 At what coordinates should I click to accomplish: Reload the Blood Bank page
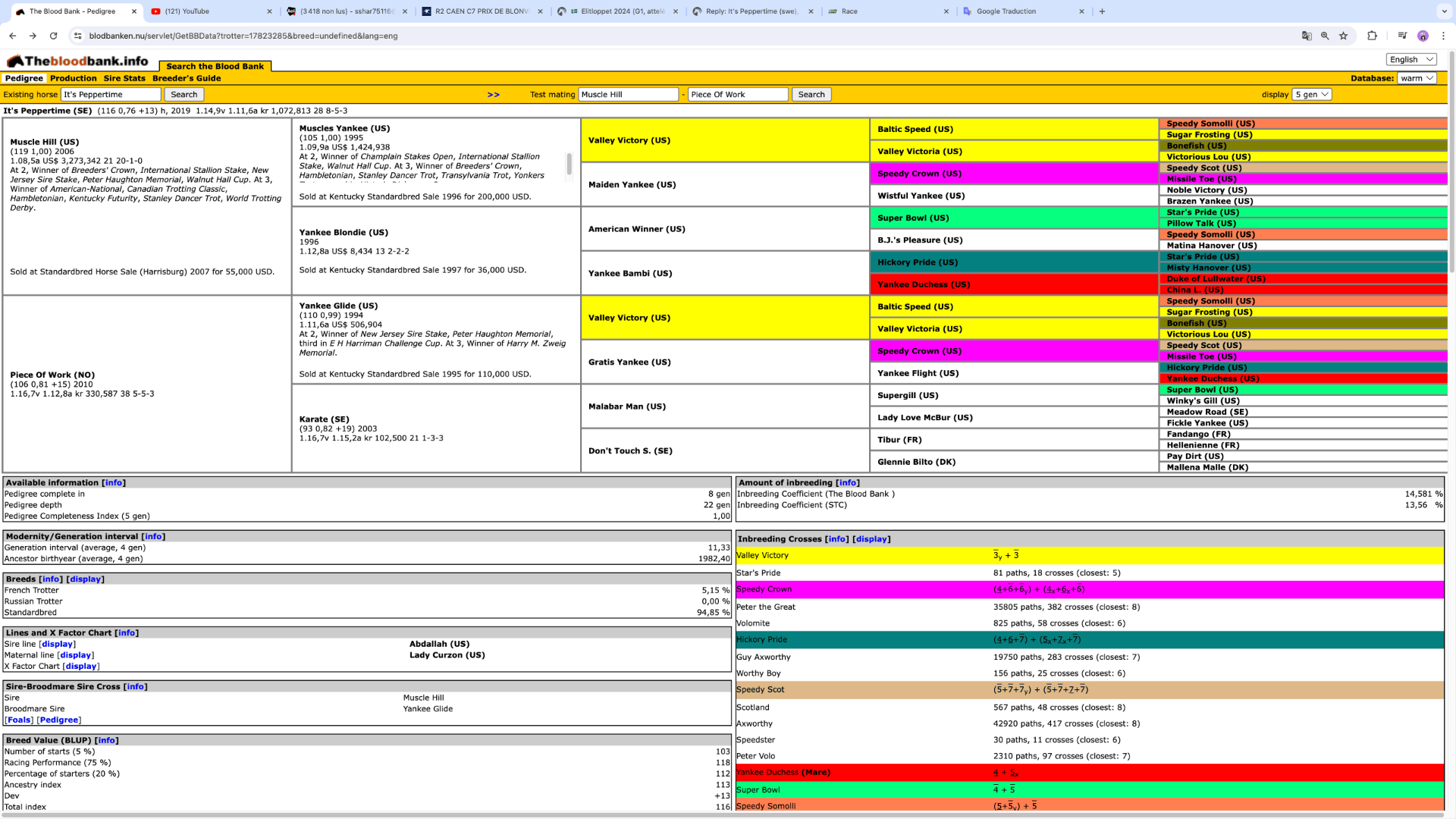53,36
